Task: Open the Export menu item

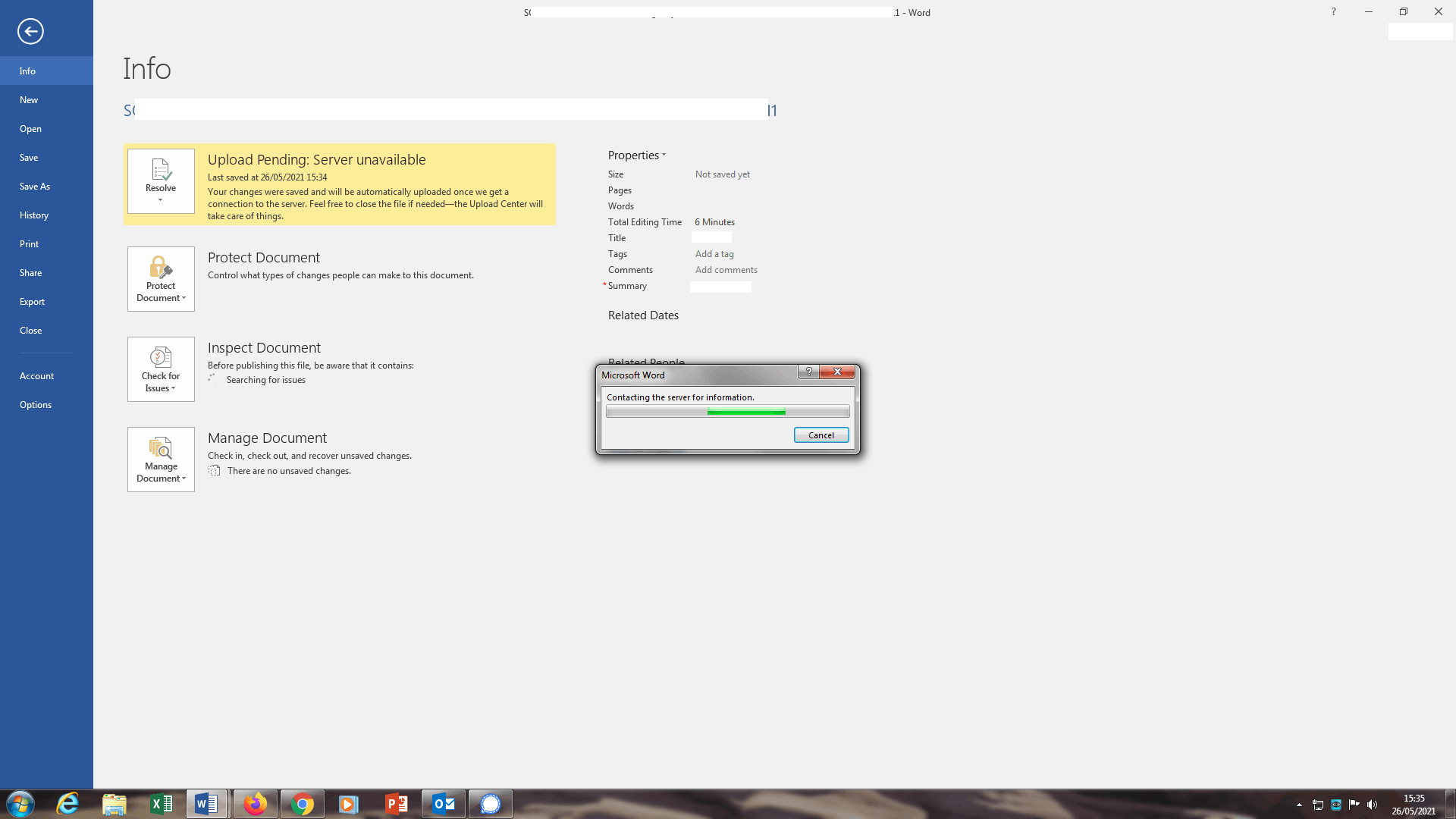Action: pos(33,302)
